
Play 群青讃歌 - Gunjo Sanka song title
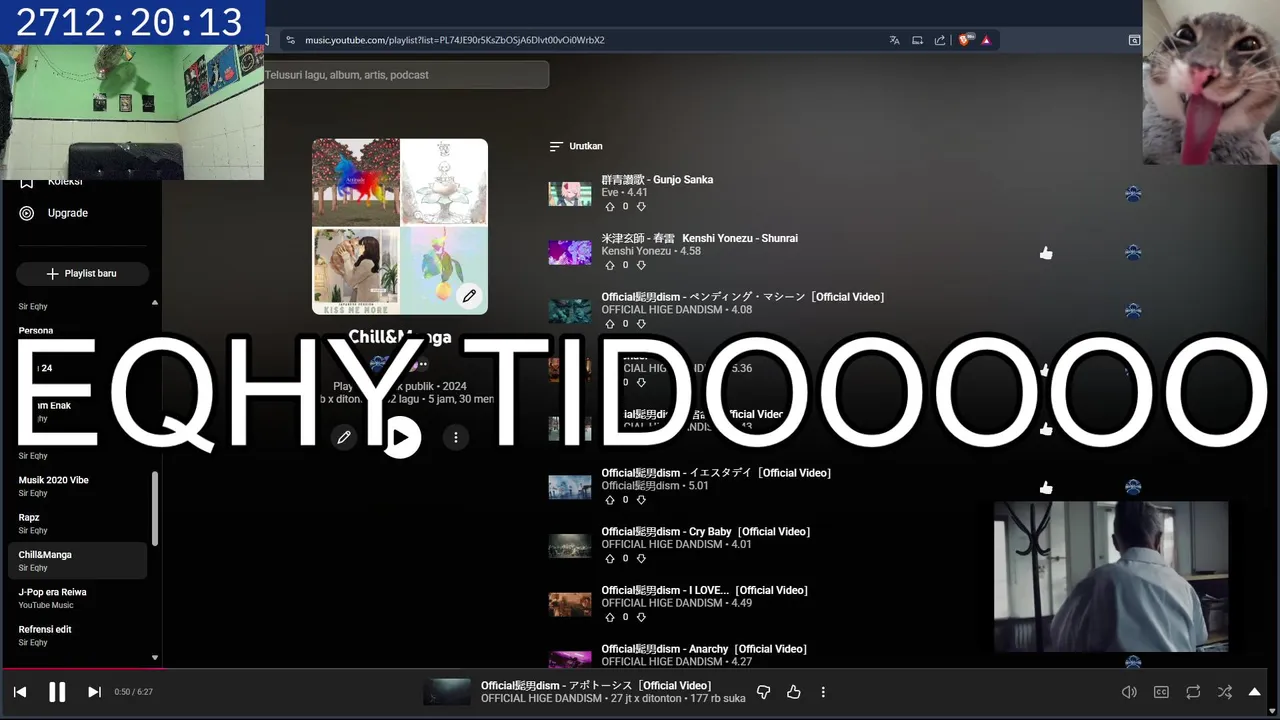pos(657,180)
